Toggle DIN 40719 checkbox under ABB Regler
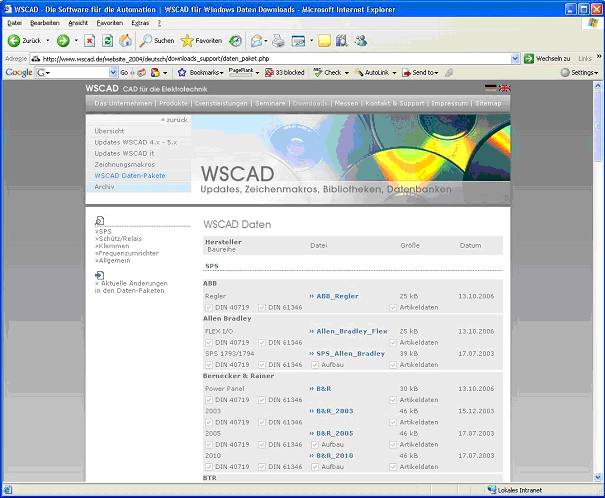Viewport: 605px width, 498px height. [x=209, y=307]
